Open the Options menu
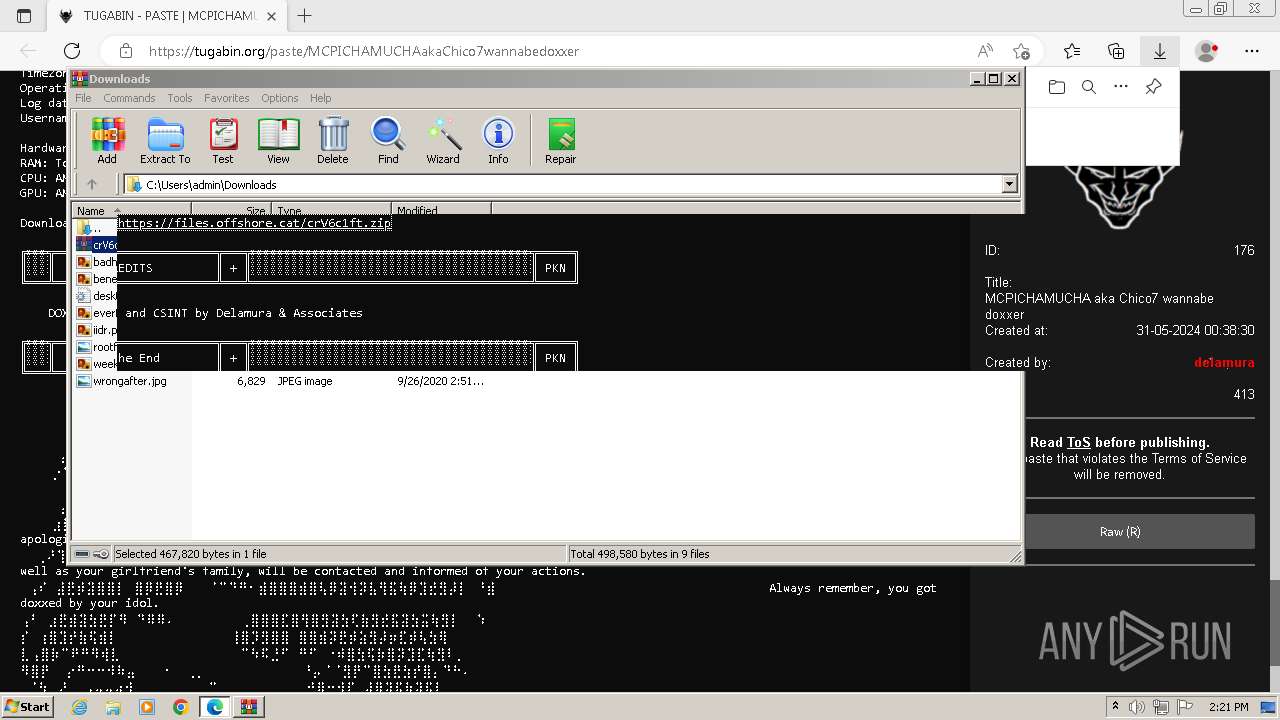 (280, 98)
